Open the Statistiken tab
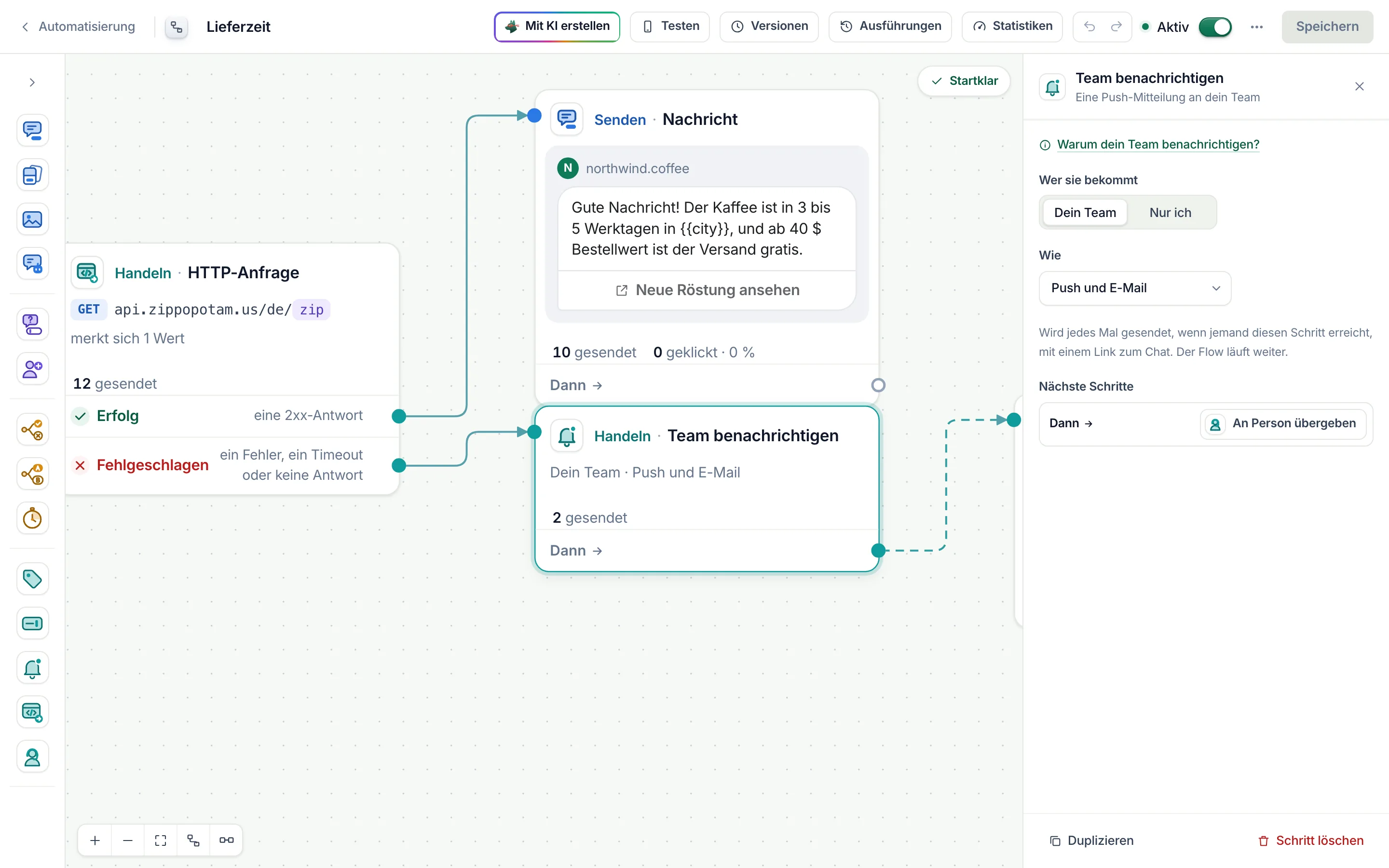 point(1012,27)
